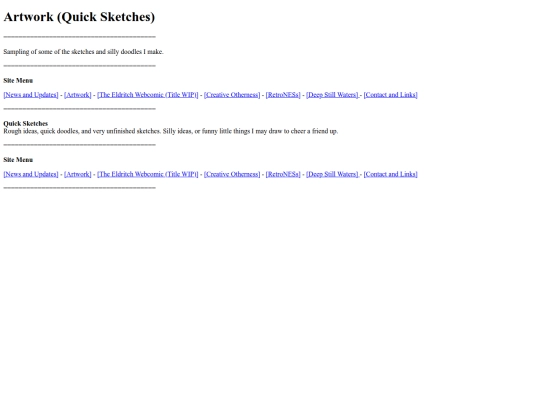Viewport: 540px width, 405px height.
Task: Click the second 'Site Menu' heading
Action: (18, 160)
